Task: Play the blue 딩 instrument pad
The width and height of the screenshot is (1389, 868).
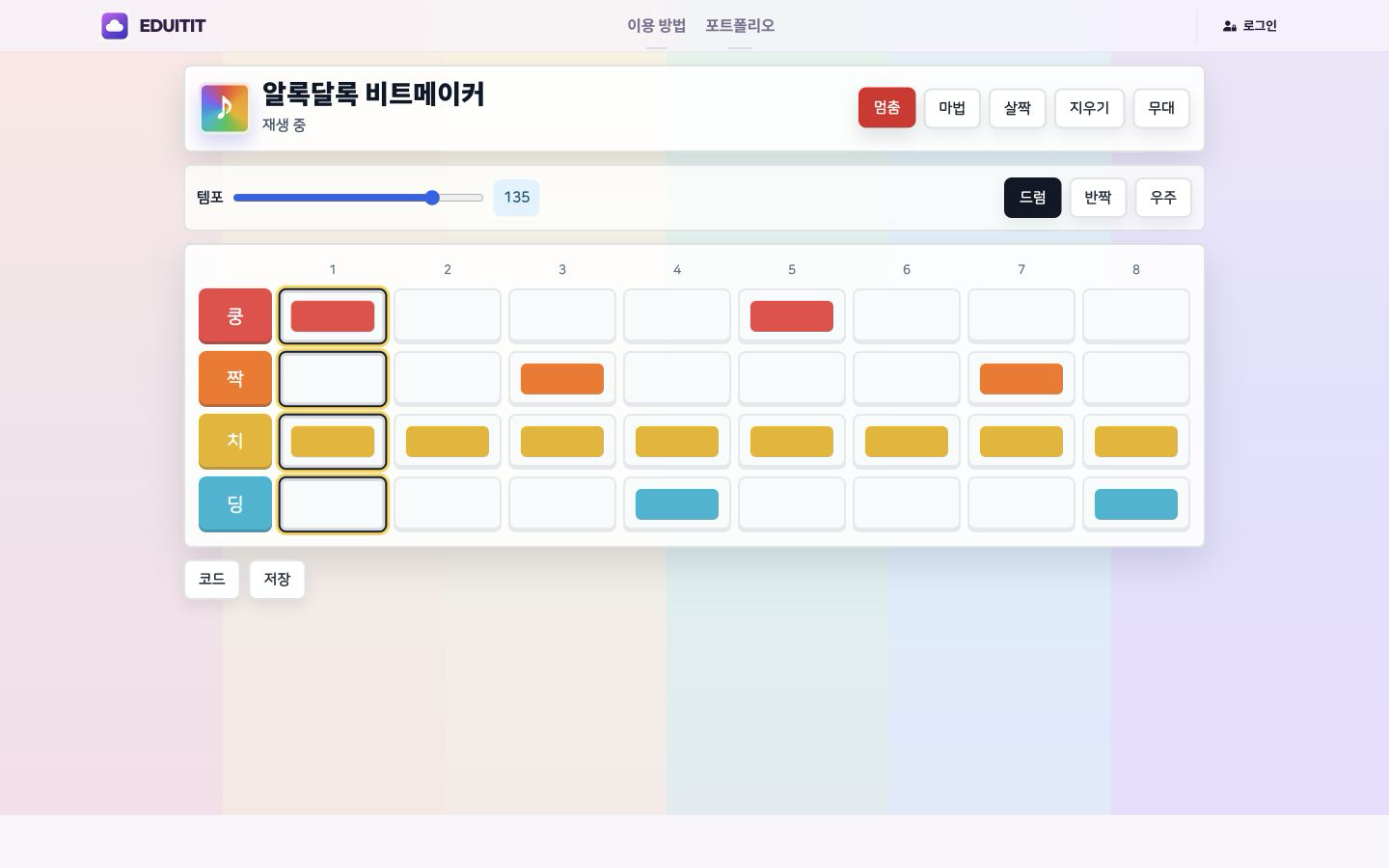Action: (x=235, y=504)
